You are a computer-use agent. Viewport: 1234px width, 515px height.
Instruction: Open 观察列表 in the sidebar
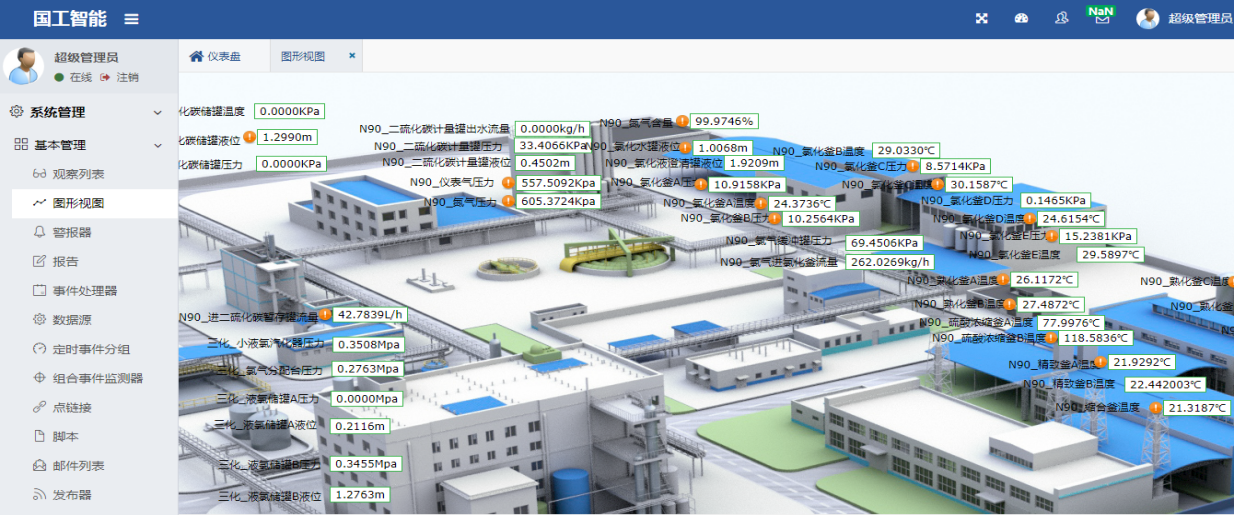pos(78,174)
